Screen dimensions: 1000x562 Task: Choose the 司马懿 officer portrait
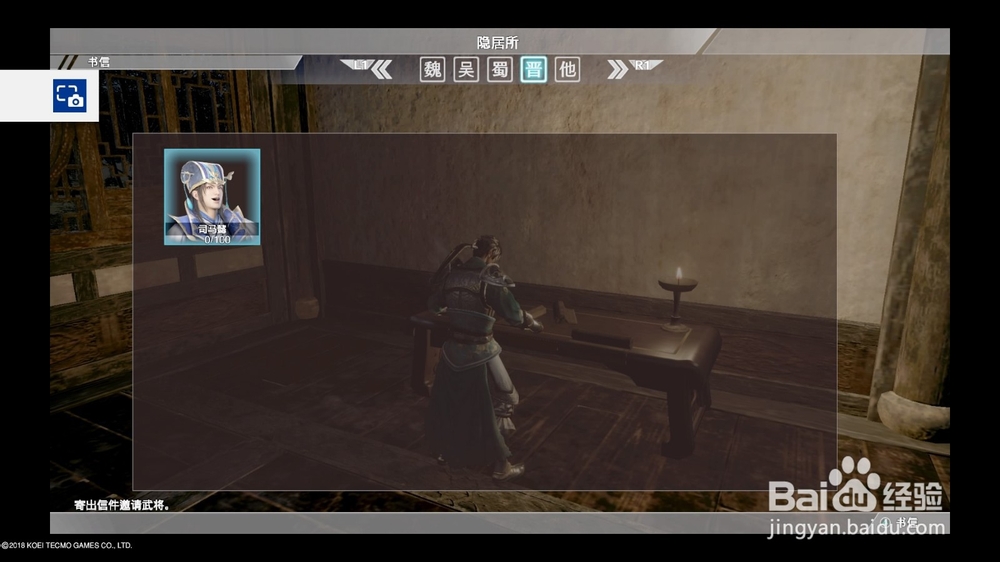point(212,197)
